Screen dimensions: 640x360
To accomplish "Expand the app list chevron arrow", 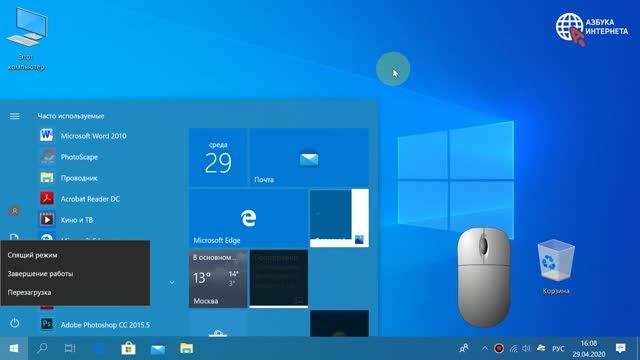I will click(172, 282).
